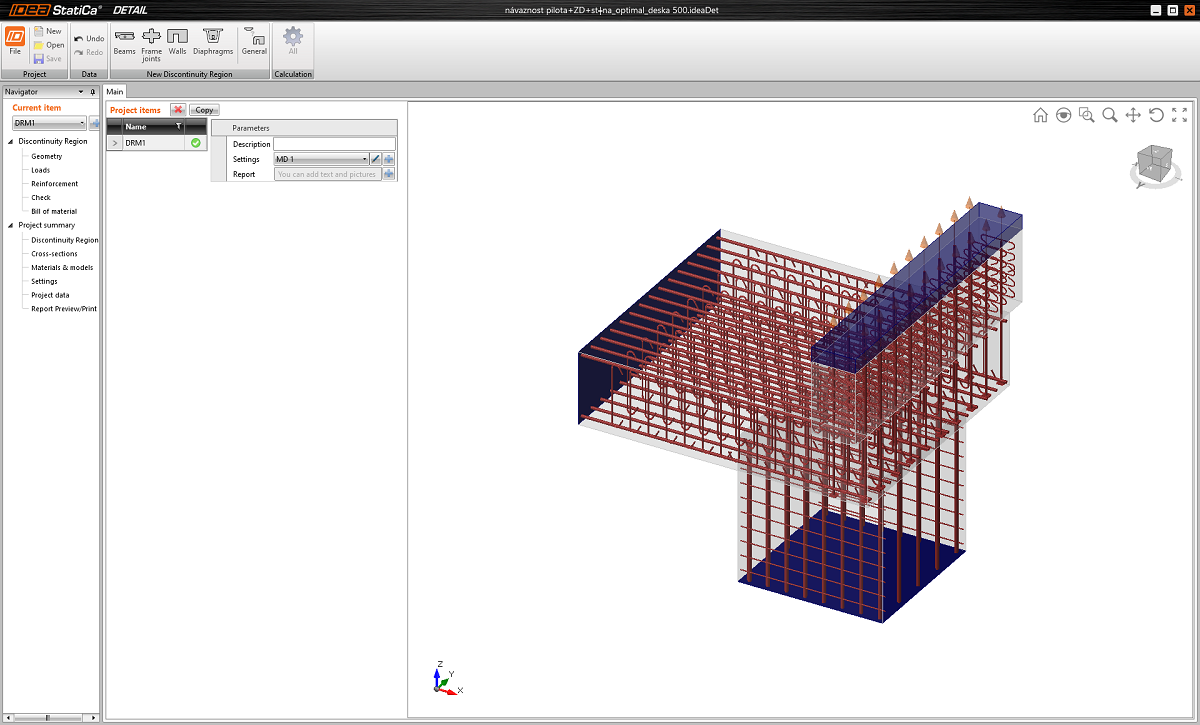Click the green check status of DRM1

pyautogui.click(x=196, y=143)
